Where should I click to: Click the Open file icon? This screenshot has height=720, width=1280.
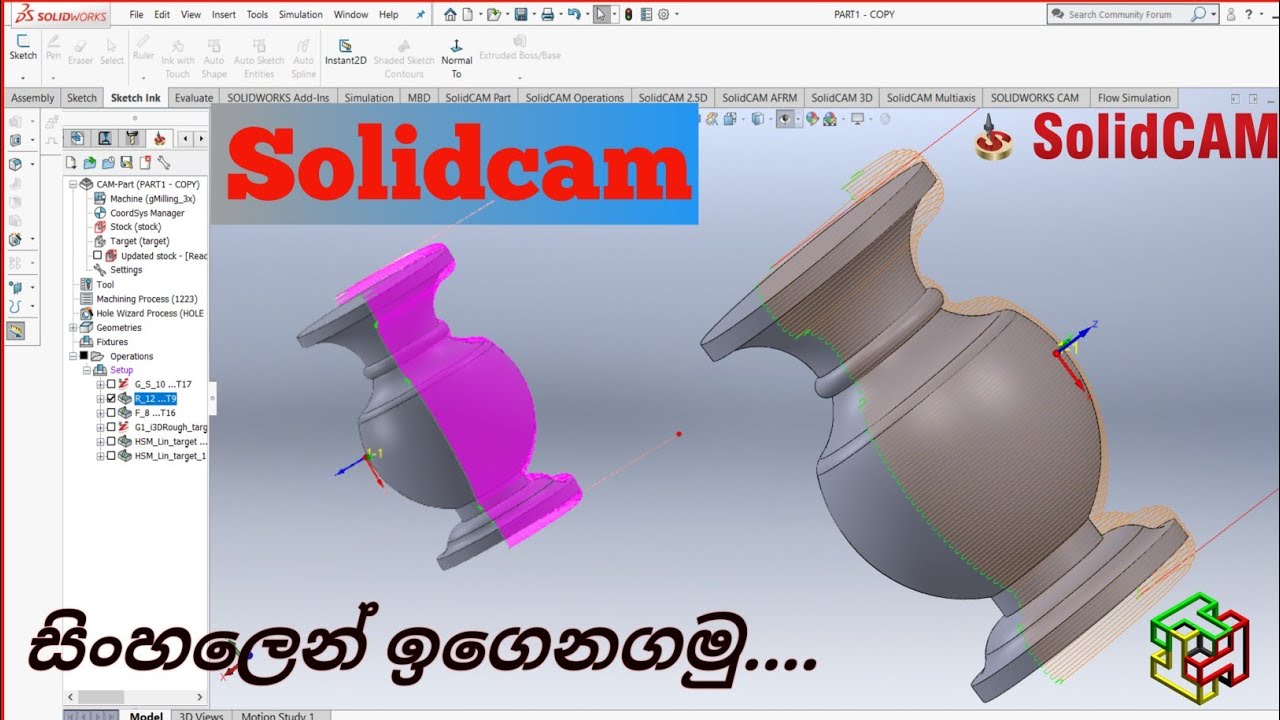(493, 14)
